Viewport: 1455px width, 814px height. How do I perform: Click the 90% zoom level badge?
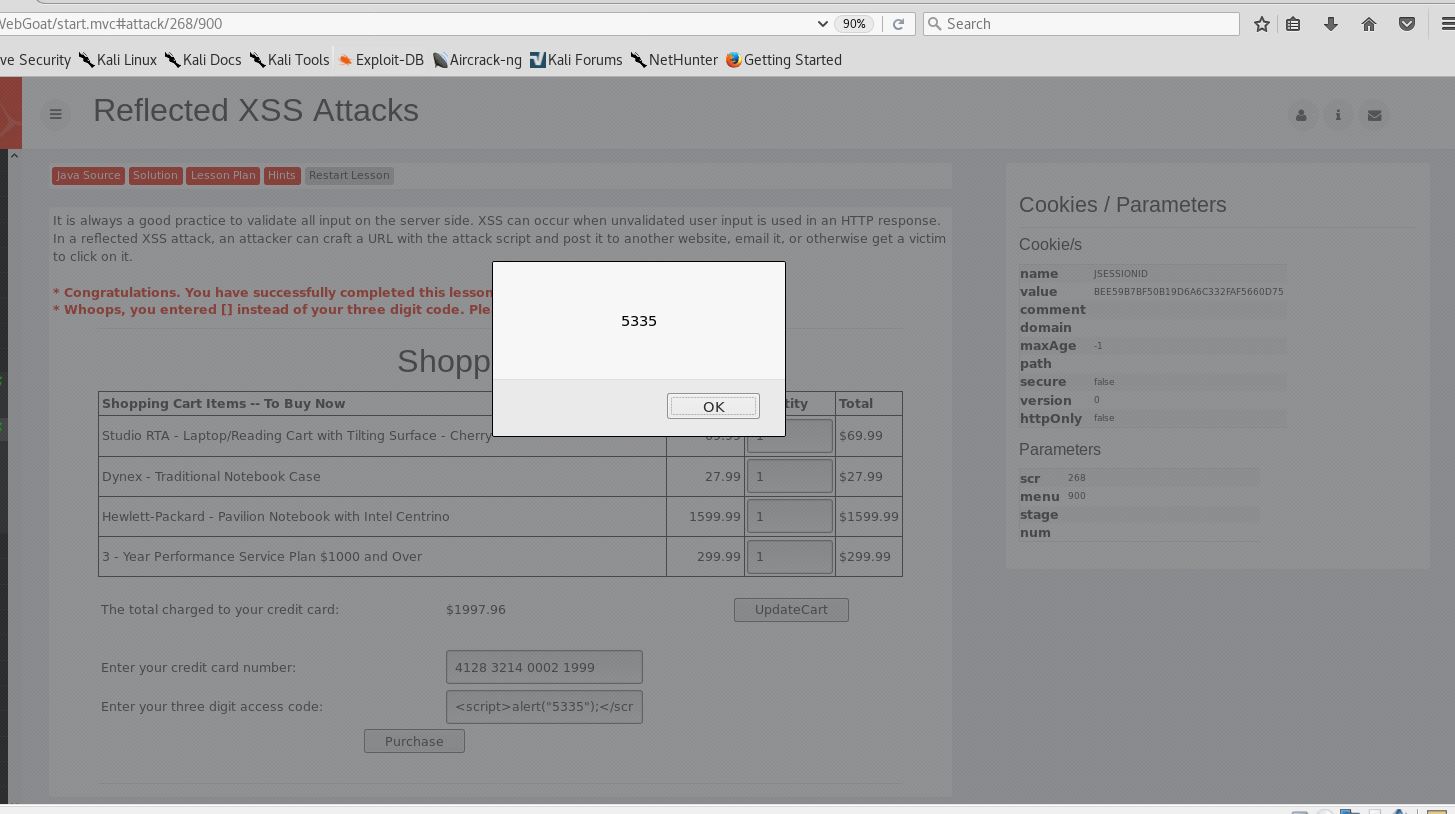point(854,24)
